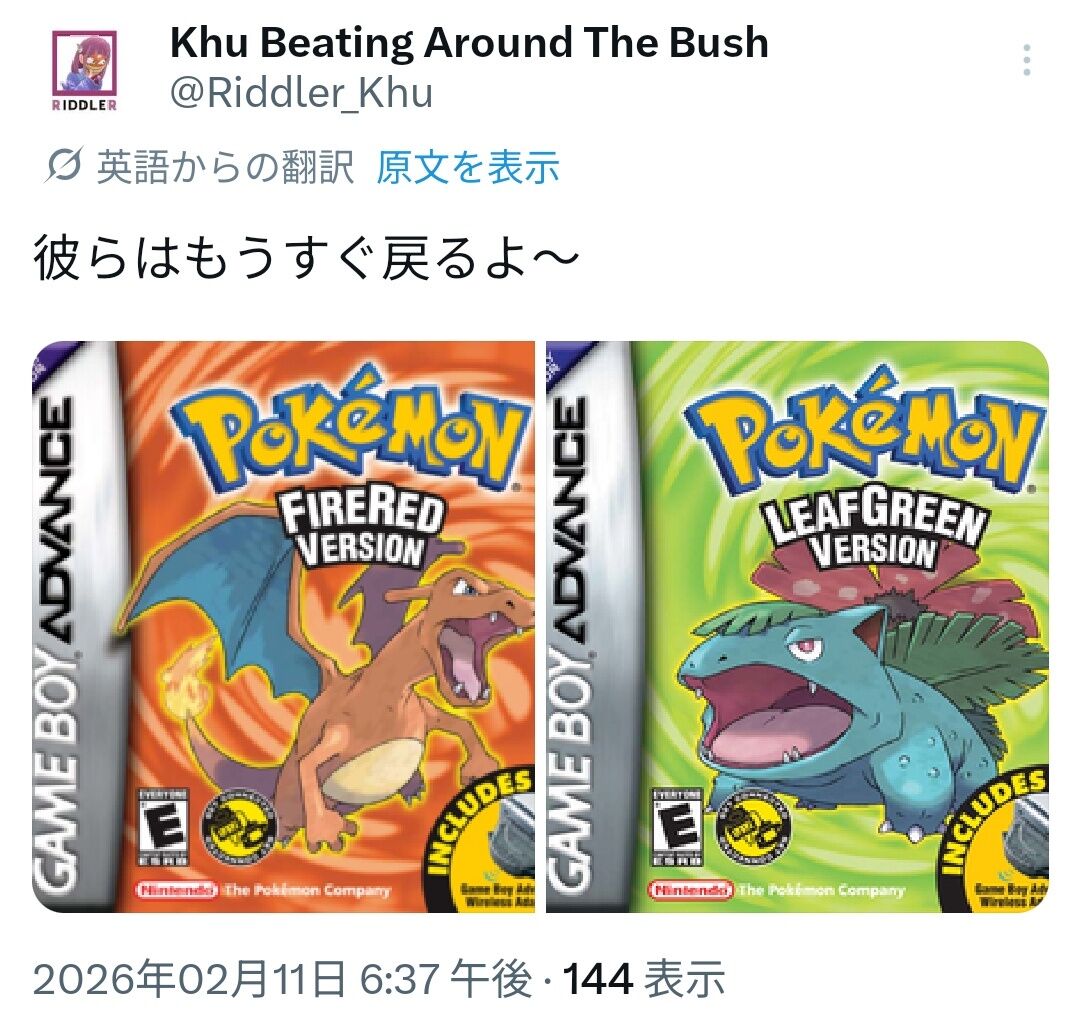Click the Game Boy Advance spine on LeafGreen
The height and width of the screenshot is (1016, 1080).
[590, 626]
